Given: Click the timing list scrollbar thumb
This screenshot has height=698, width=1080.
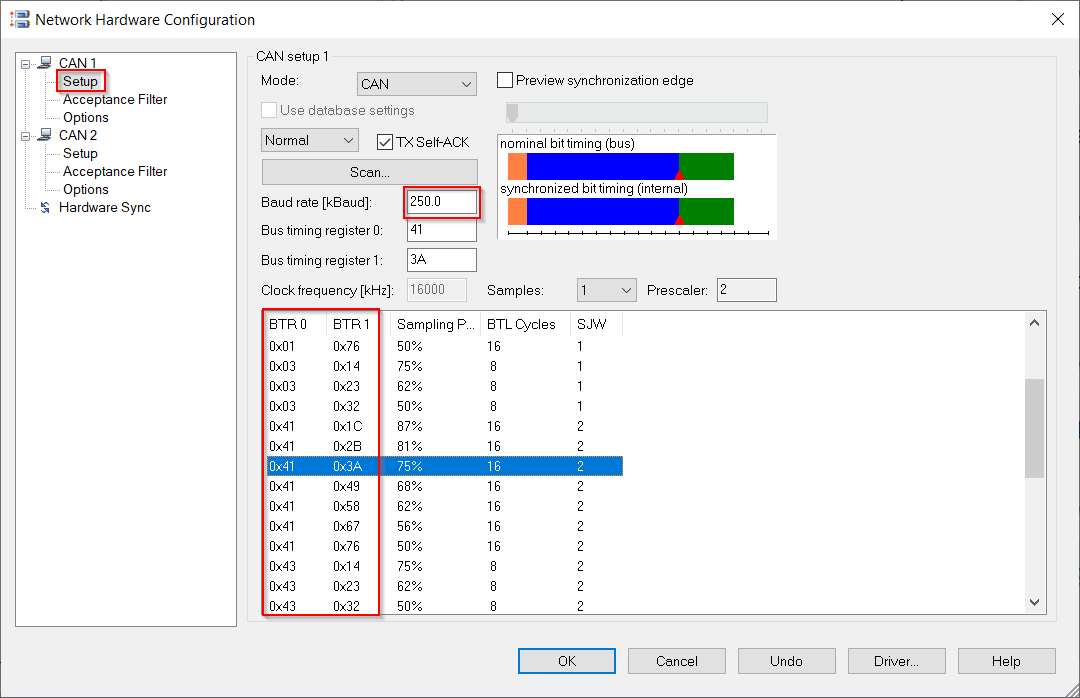Looking at the screenshot, I should click(x=1034, y=428).
